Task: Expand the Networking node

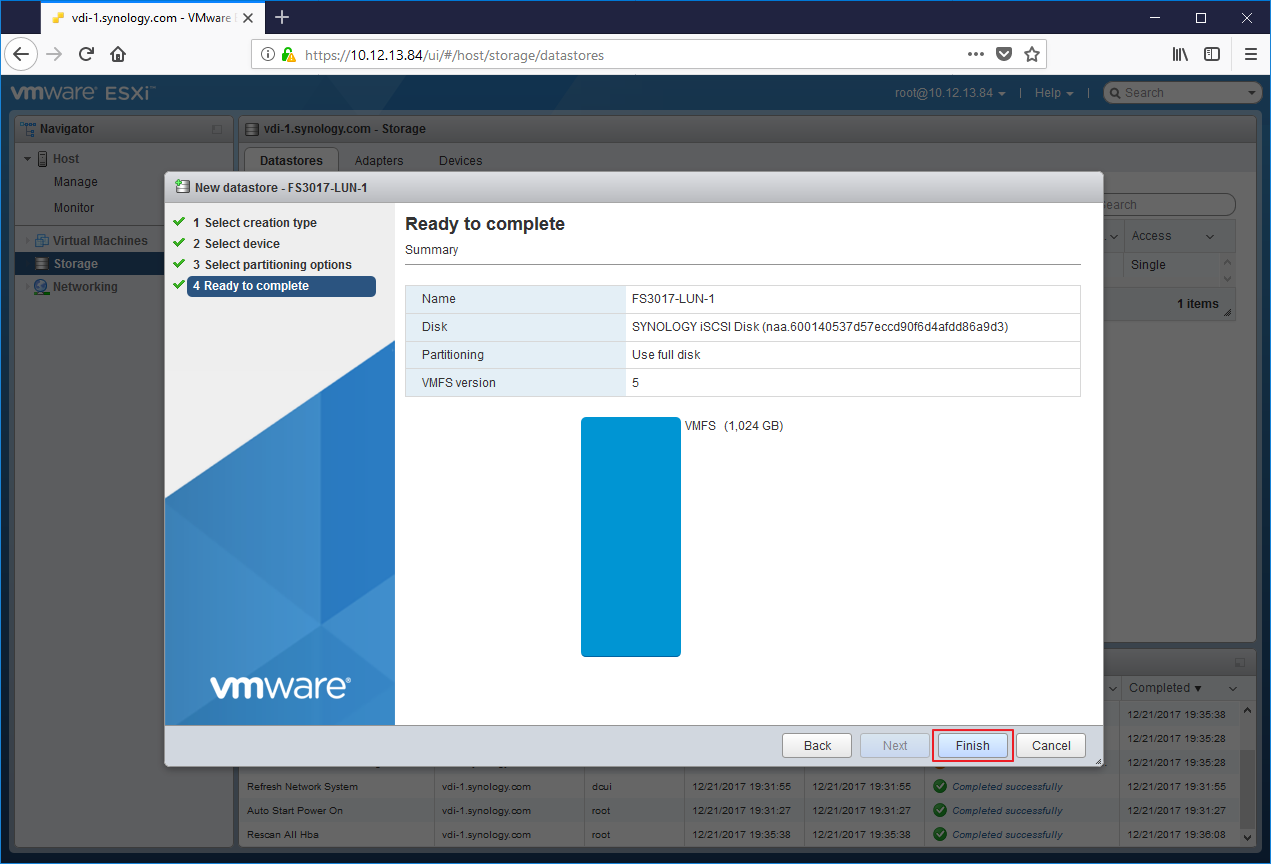Action: pos(27,287)
